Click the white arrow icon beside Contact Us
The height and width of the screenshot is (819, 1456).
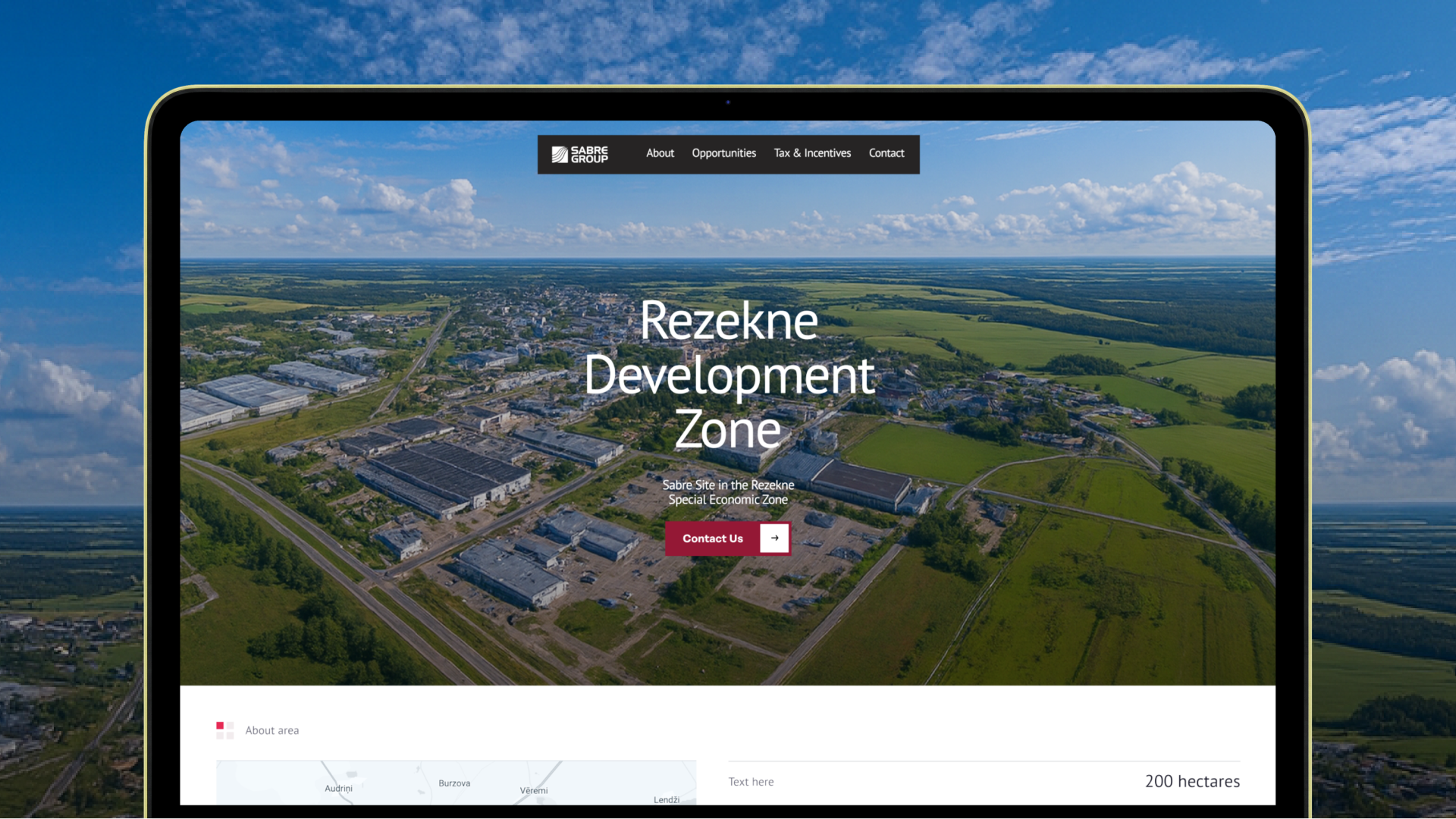point(774,538)
